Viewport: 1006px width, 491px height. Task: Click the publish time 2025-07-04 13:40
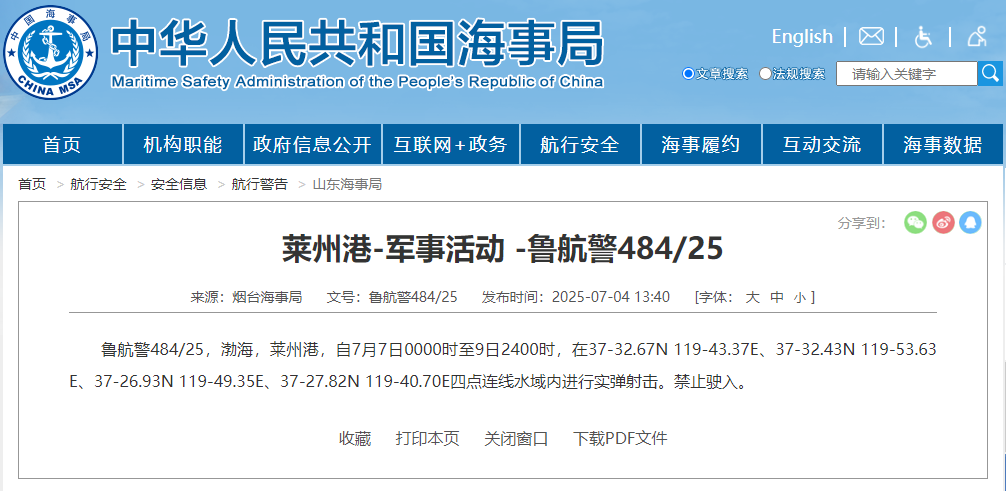click(x=611, y=297)
